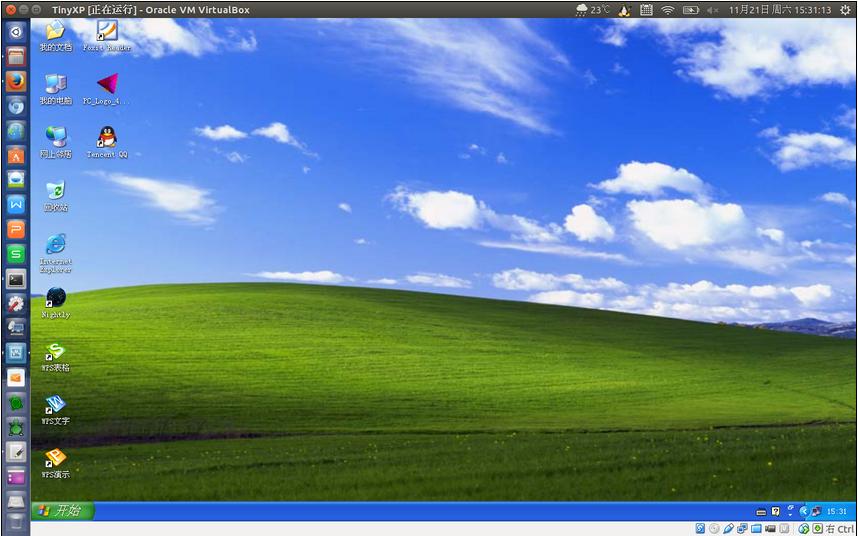Open the Wi-Fi network indicator menu

(667, 10)
